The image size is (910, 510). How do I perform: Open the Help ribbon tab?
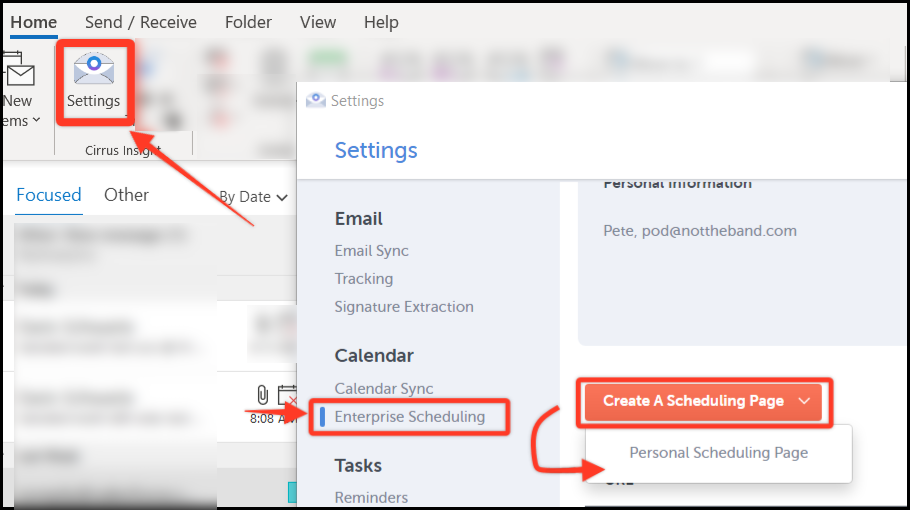click(381, 22)
